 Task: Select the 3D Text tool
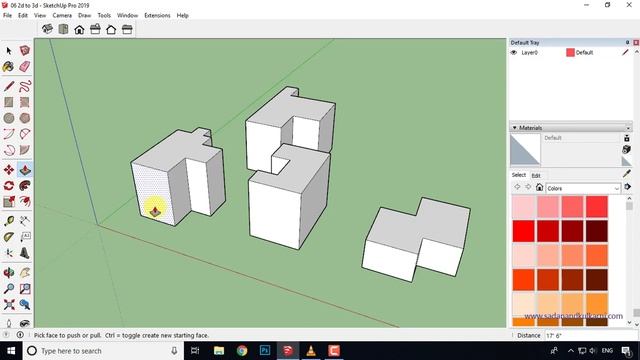(x=25, y=253)
